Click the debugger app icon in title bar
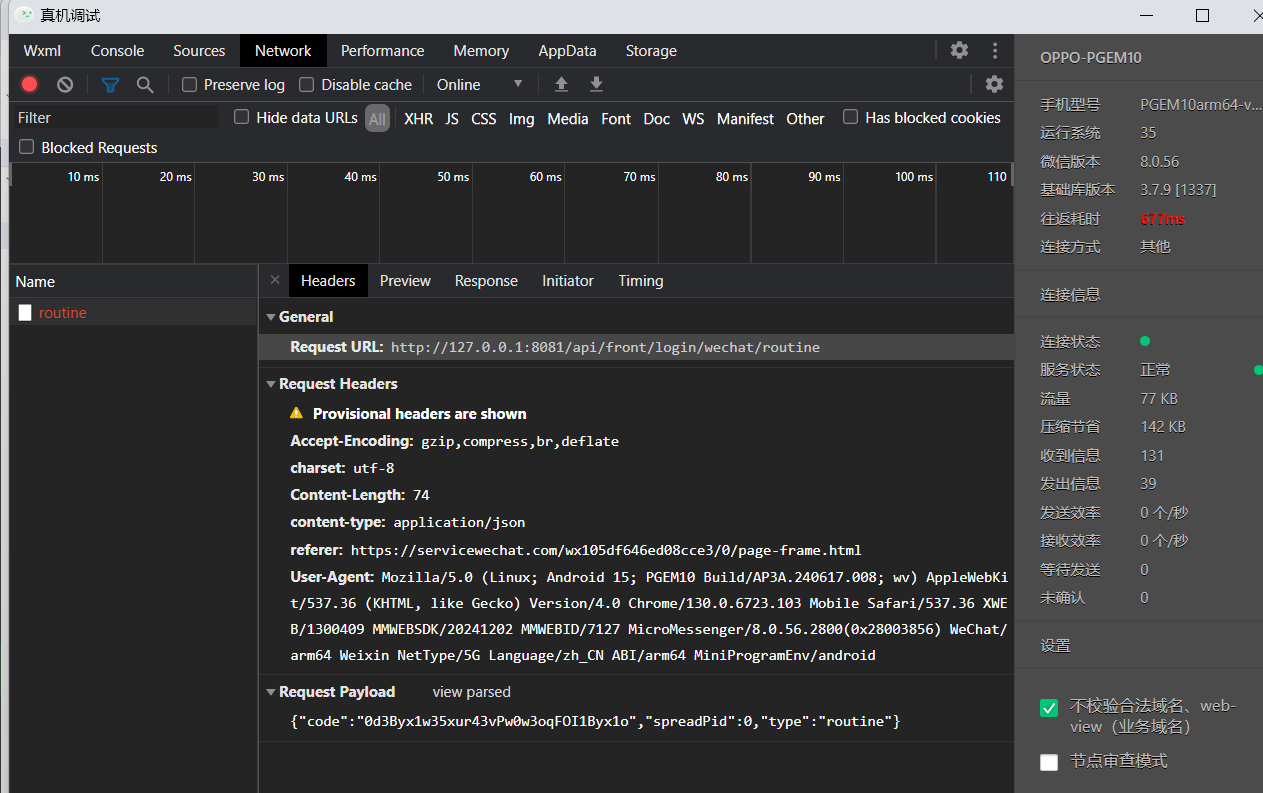1263x793 pixels. click(x=24, y=15)
